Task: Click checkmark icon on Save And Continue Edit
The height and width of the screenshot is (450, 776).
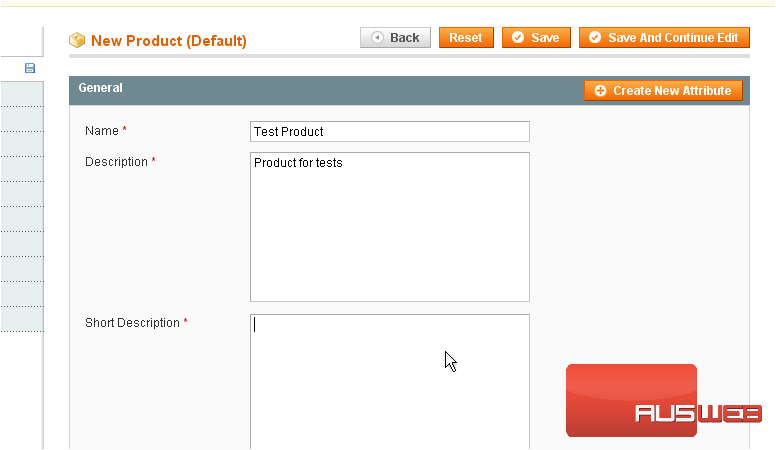Action: click(595, 38)
